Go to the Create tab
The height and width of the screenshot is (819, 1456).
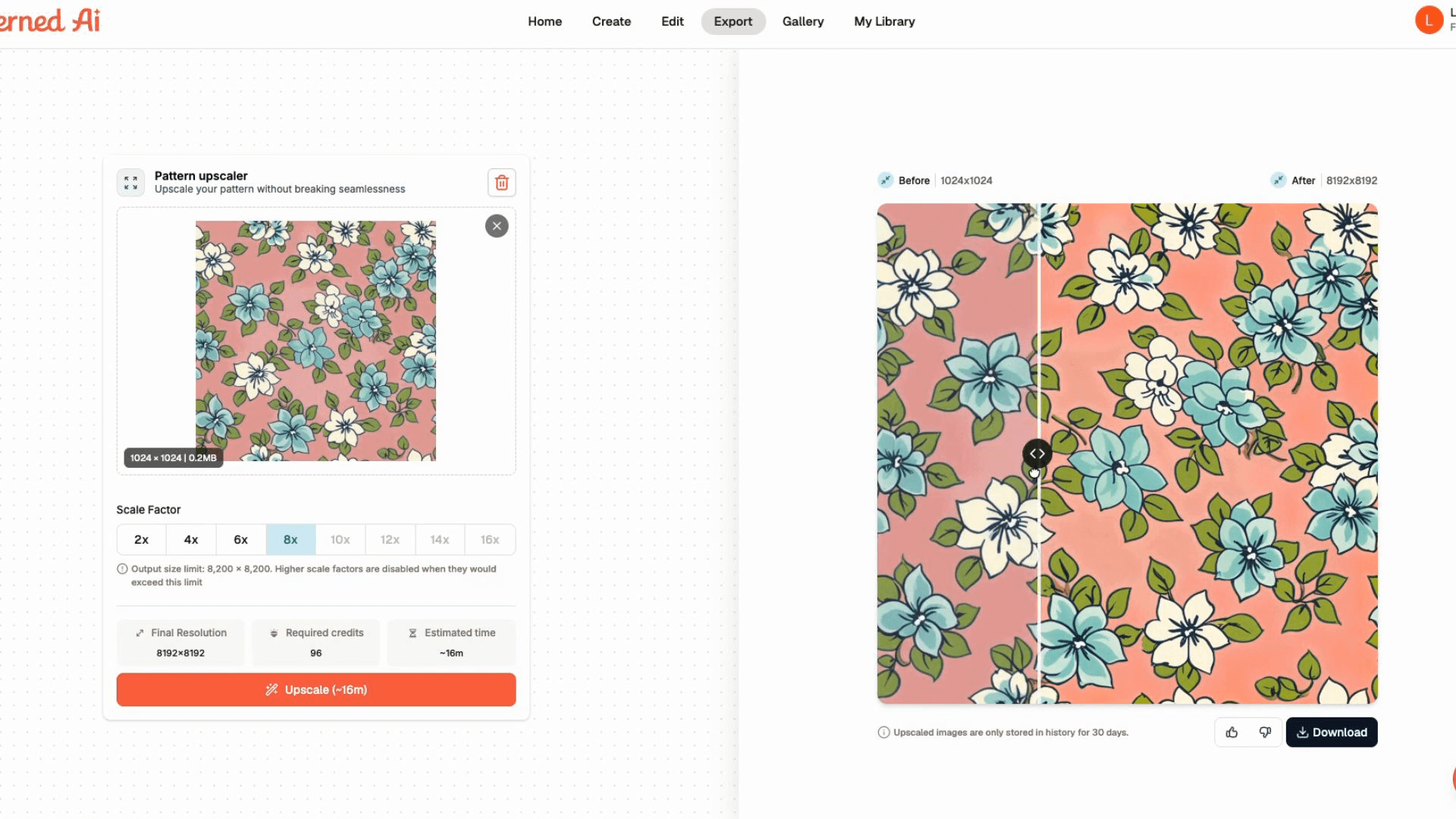tap(611, 21)
